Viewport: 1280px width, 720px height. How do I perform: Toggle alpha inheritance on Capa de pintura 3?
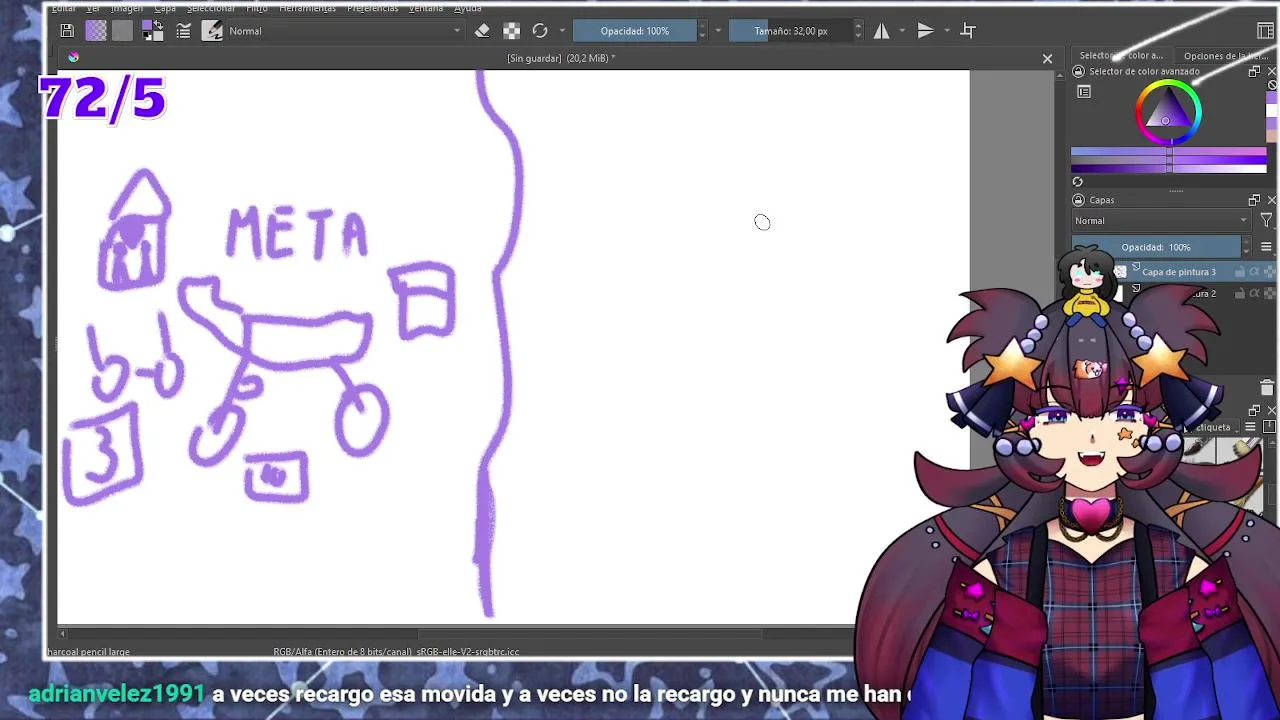coord(1268,272)
